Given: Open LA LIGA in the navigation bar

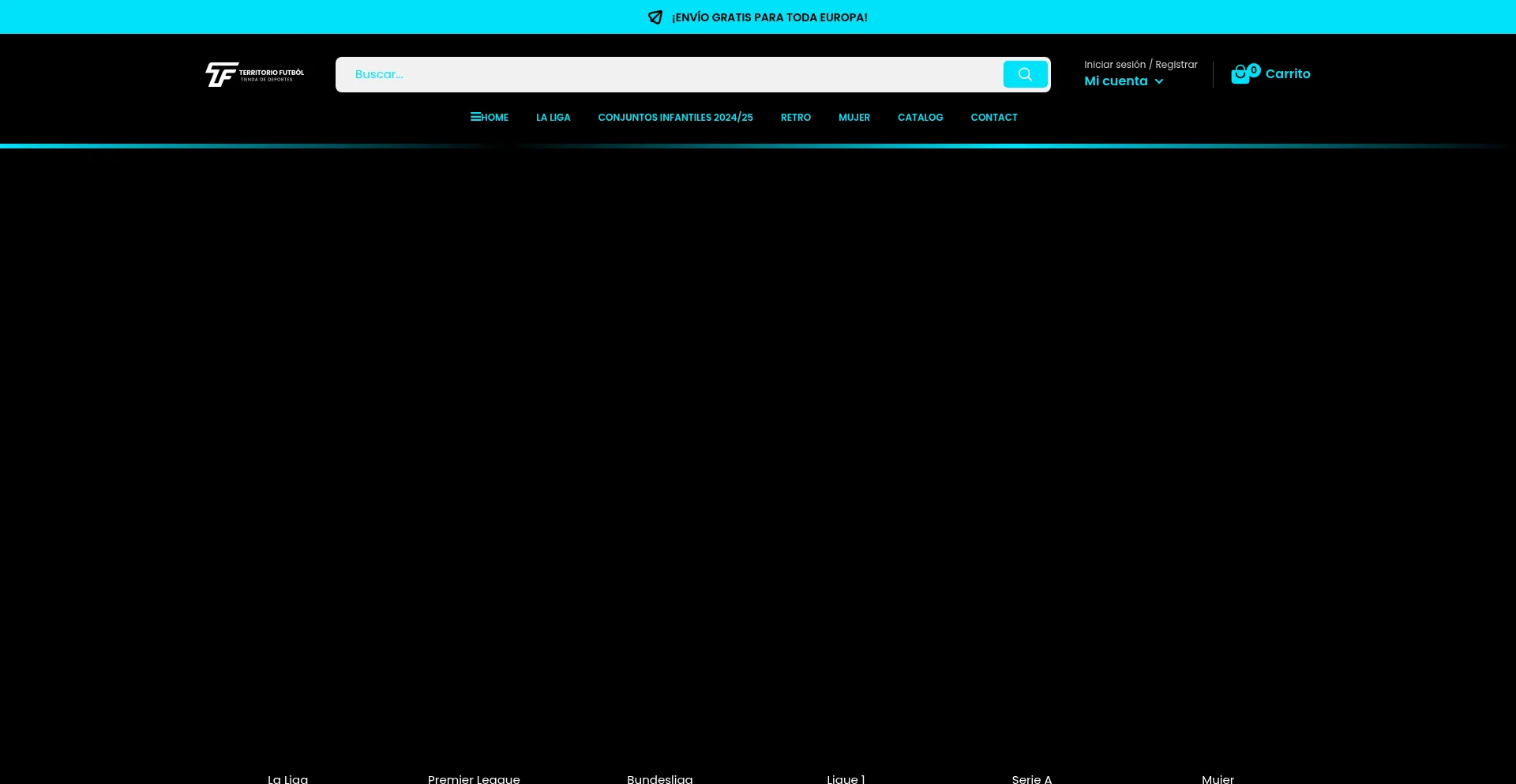Looking at the screenshot, I should coord(553,118).
